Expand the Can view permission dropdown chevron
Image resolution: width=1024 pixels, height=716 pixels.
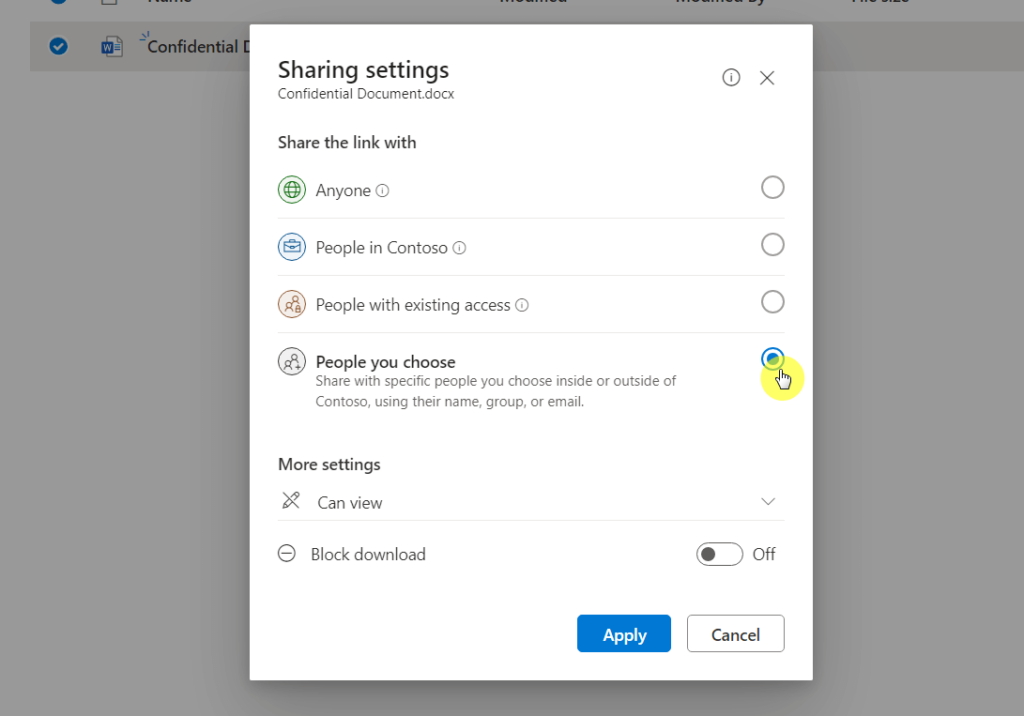pos(768,502)
